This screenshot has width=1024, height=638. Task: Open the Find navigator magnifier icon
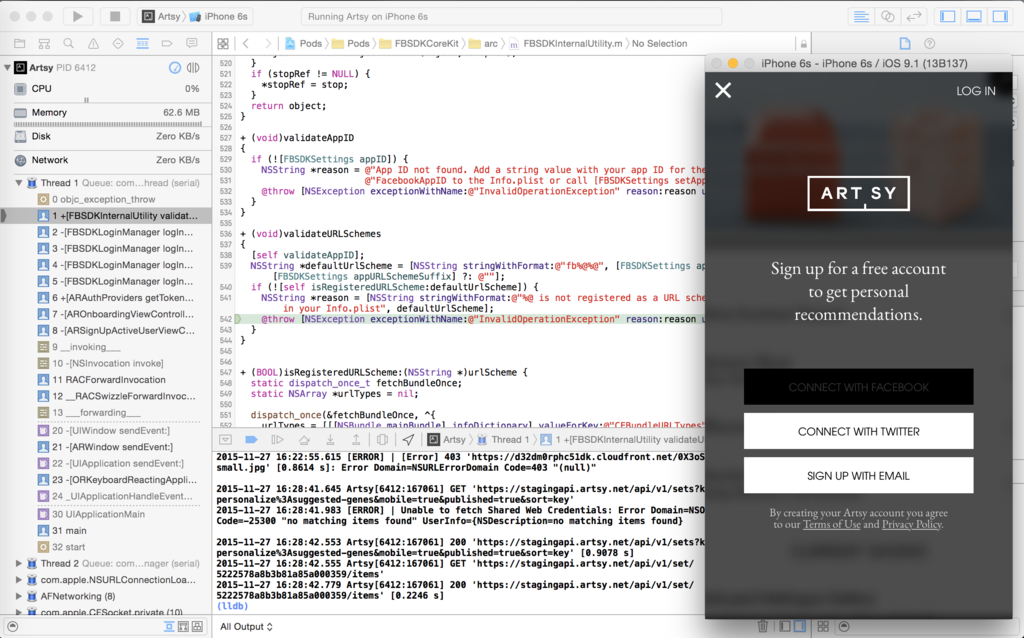point(69,44)
